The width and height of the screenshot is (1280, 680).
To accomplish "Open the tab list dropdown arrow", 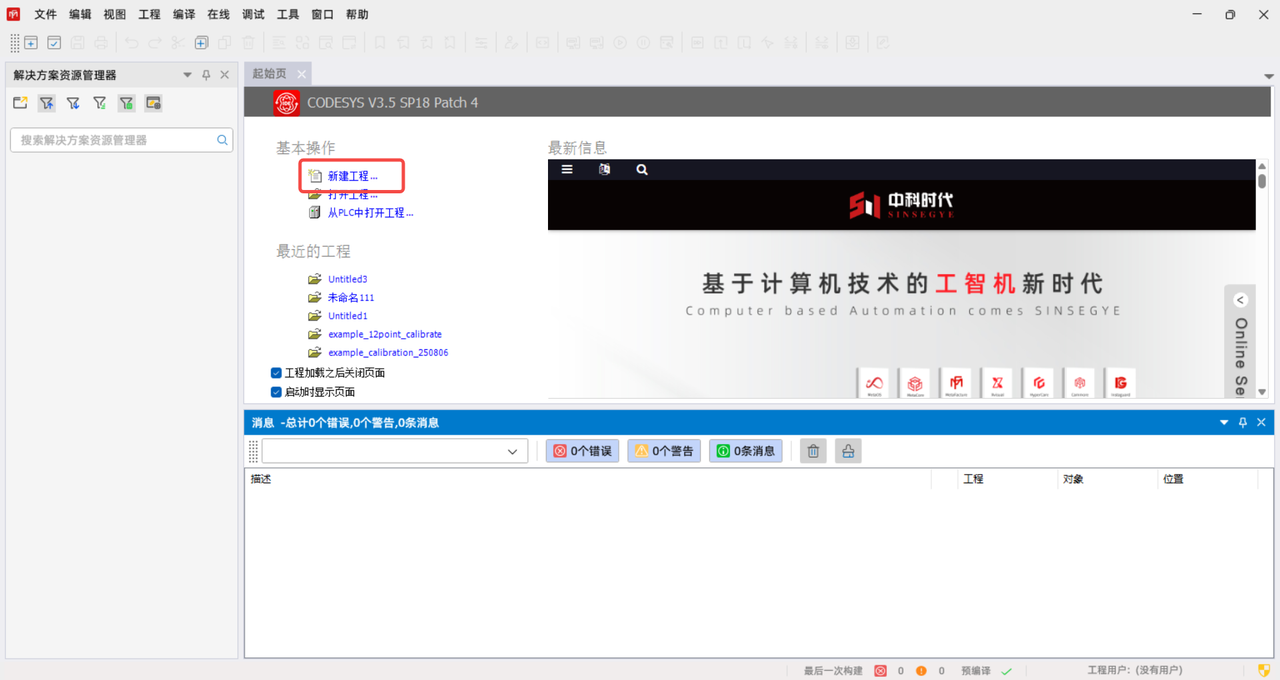I will [1269, 76].
